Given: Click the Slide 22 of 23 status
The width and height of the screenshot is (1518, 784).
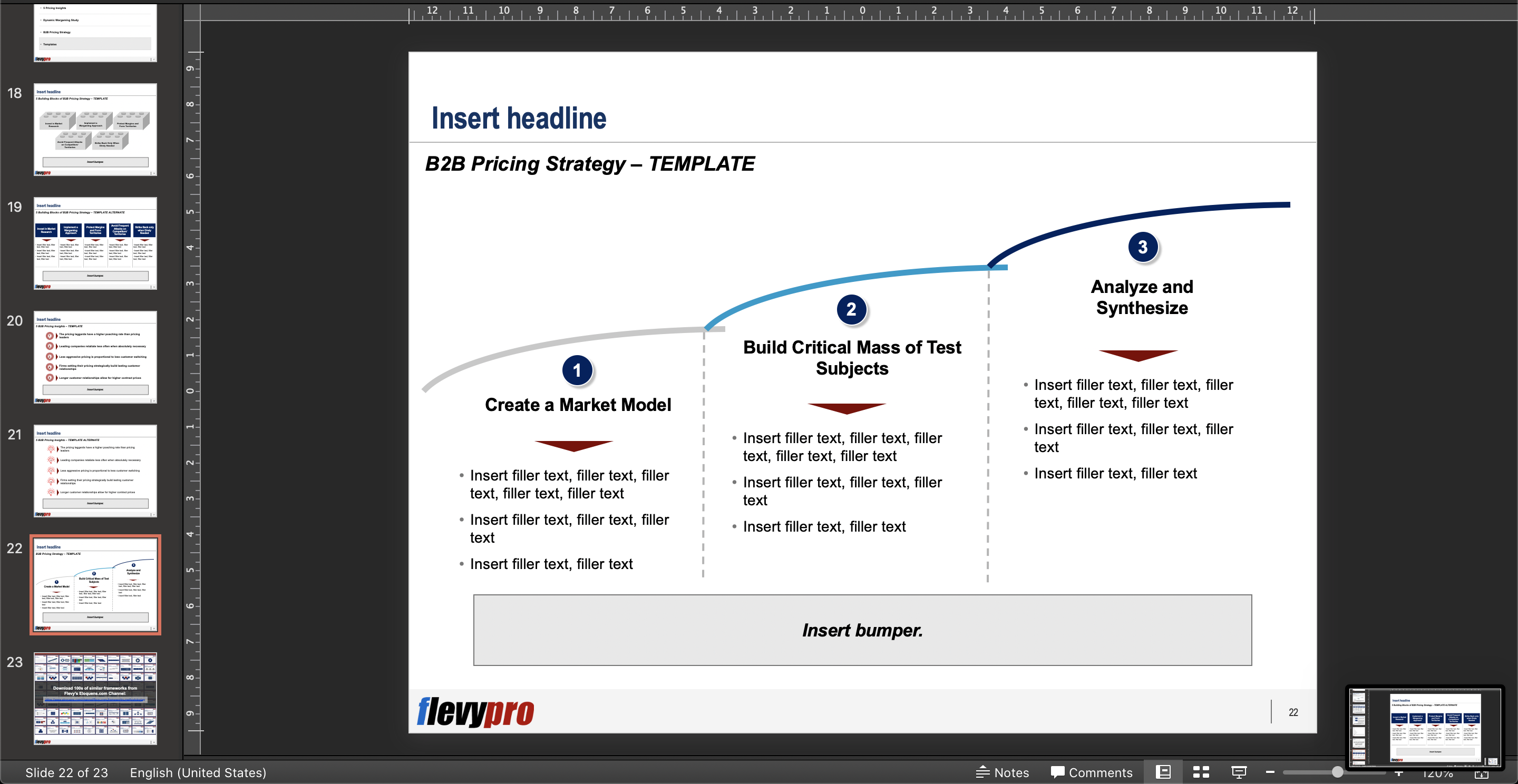Looking at the screenshot, I should [66, 772].
